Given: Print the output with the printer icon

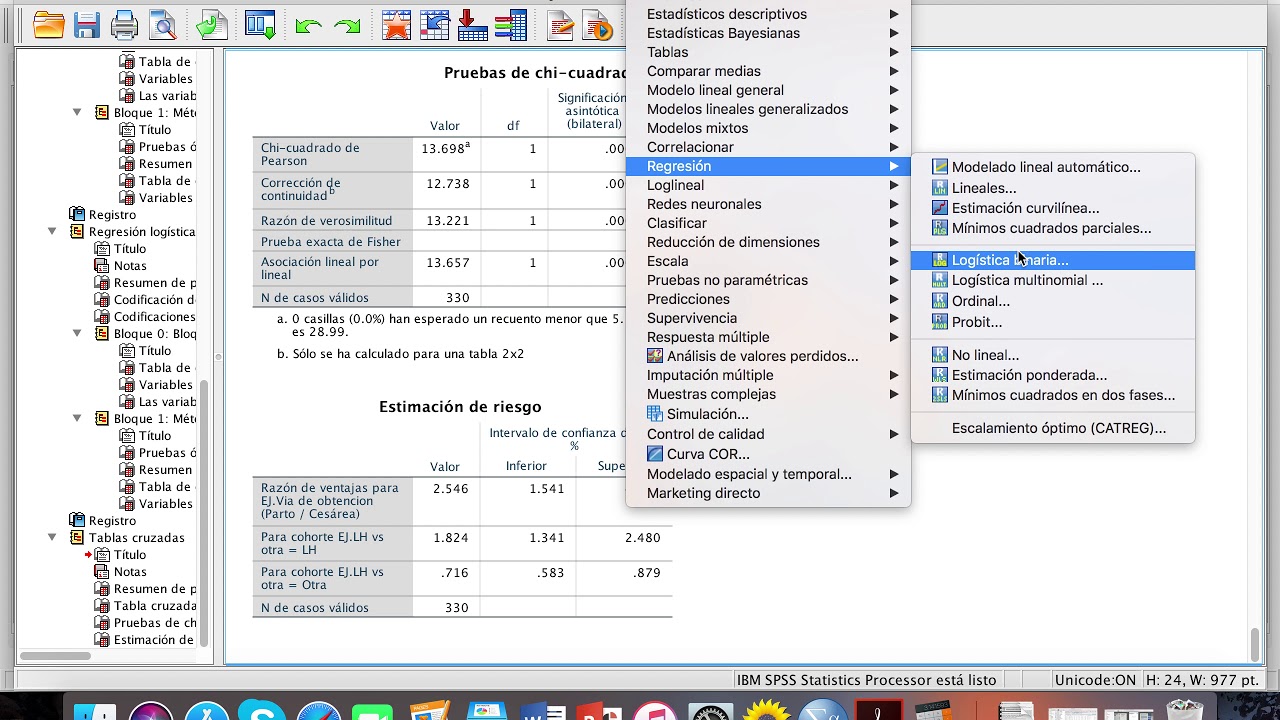Looking at the screenshot, I should coord(125,25).
